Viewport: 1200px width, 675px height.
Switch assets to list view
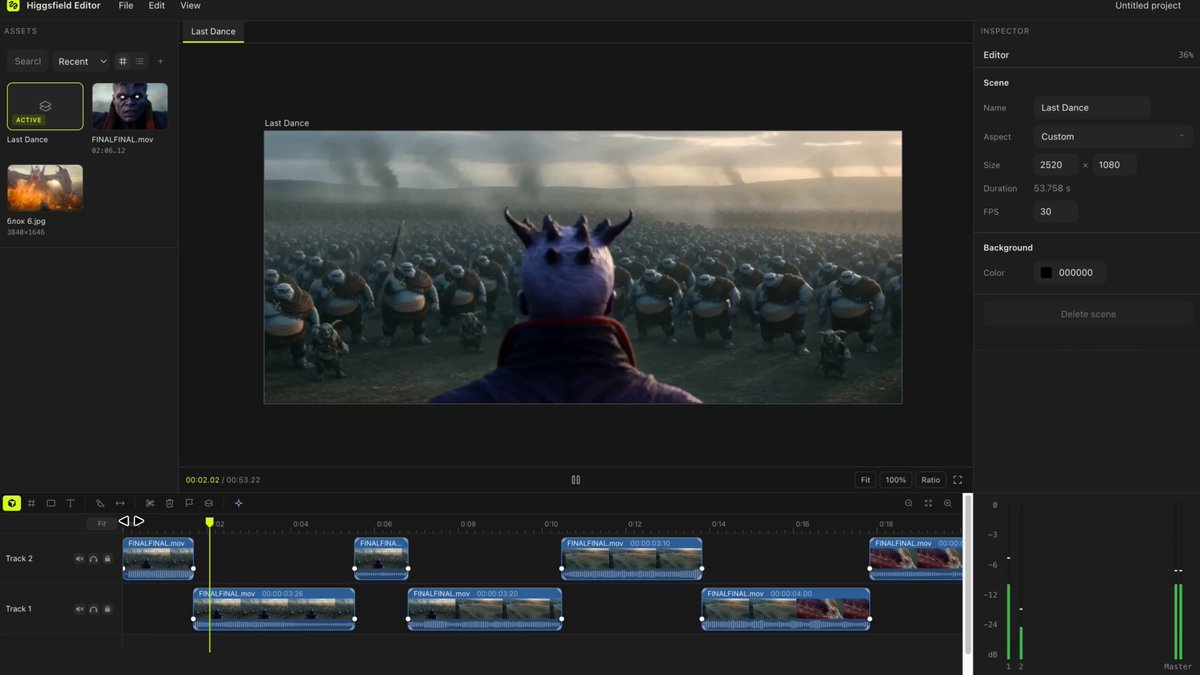(140, 61)
